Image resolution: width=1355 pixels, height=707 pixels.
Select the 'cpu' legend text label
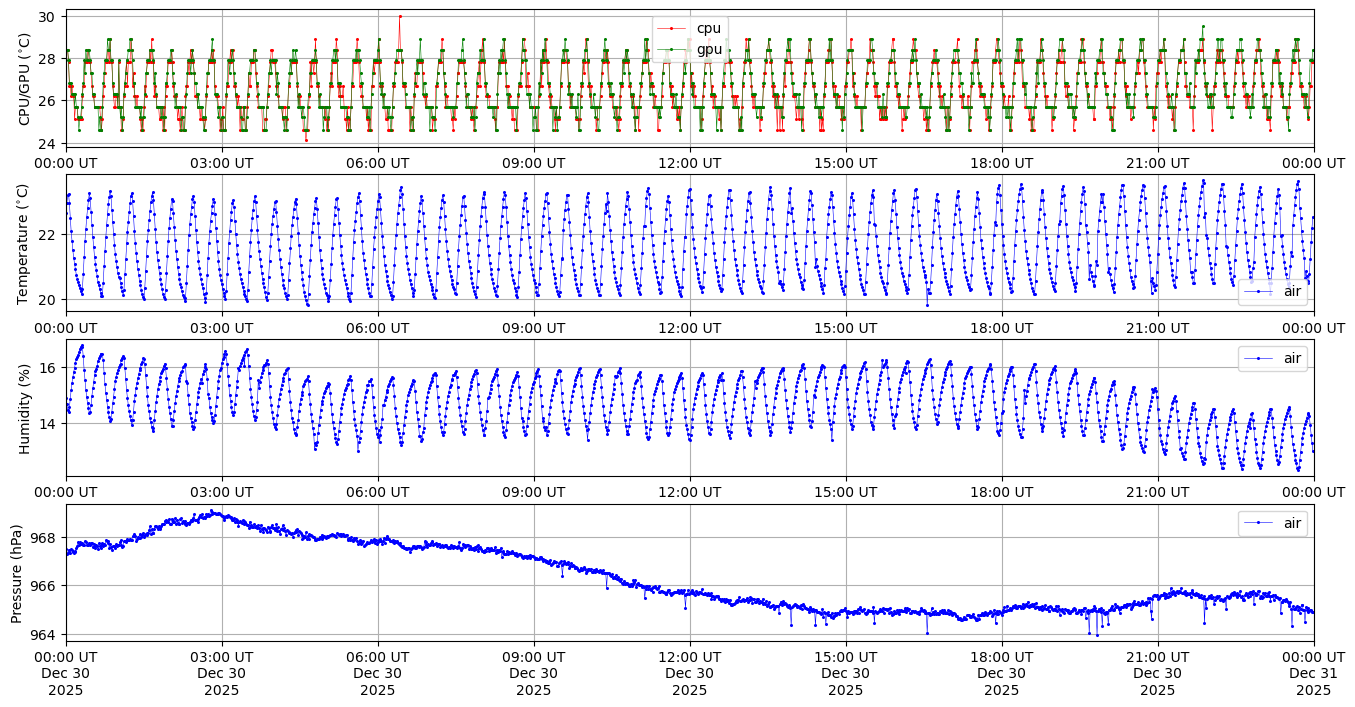pos(709,29)
